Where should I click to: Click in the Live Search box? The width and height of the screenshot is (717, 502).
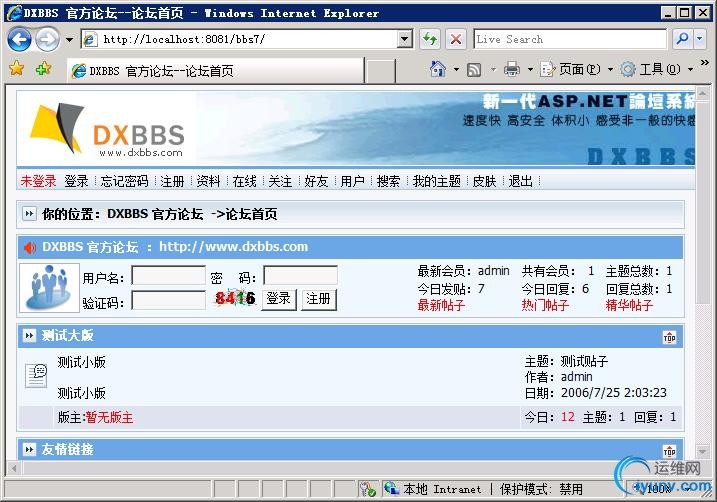click(570, 39)
